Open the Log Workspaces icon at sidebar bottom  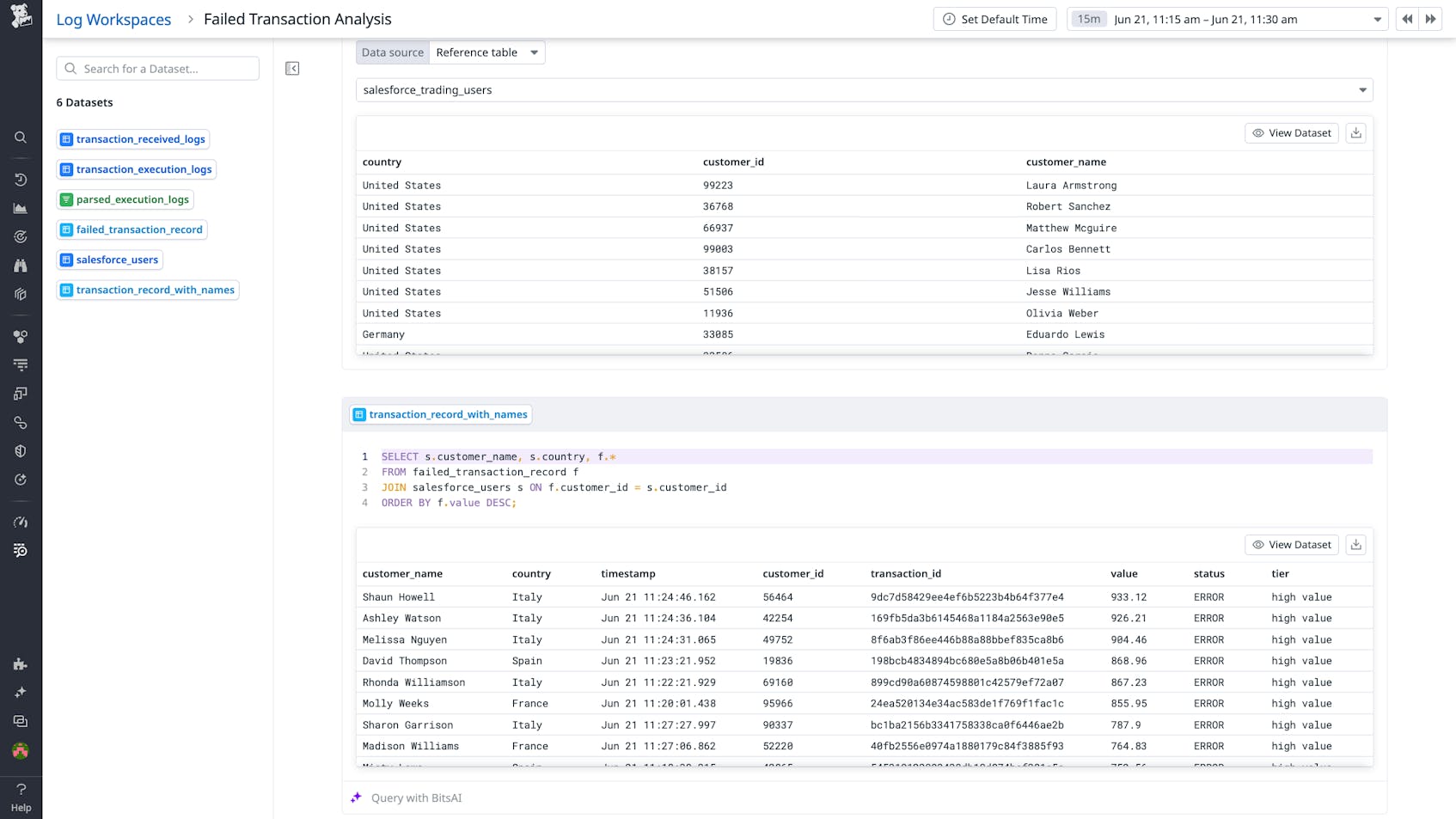click(x=21, y=551)
